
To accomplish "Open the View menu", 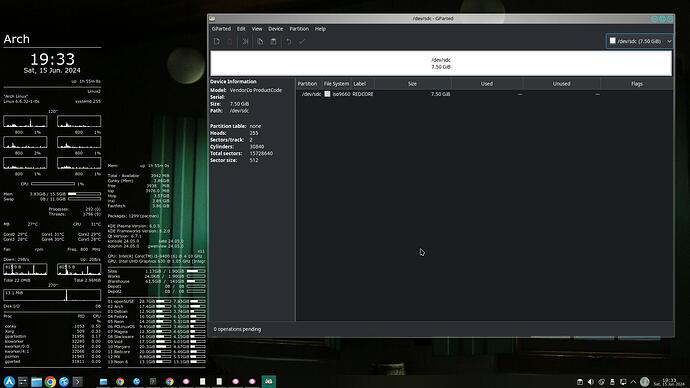I will 257,29.
